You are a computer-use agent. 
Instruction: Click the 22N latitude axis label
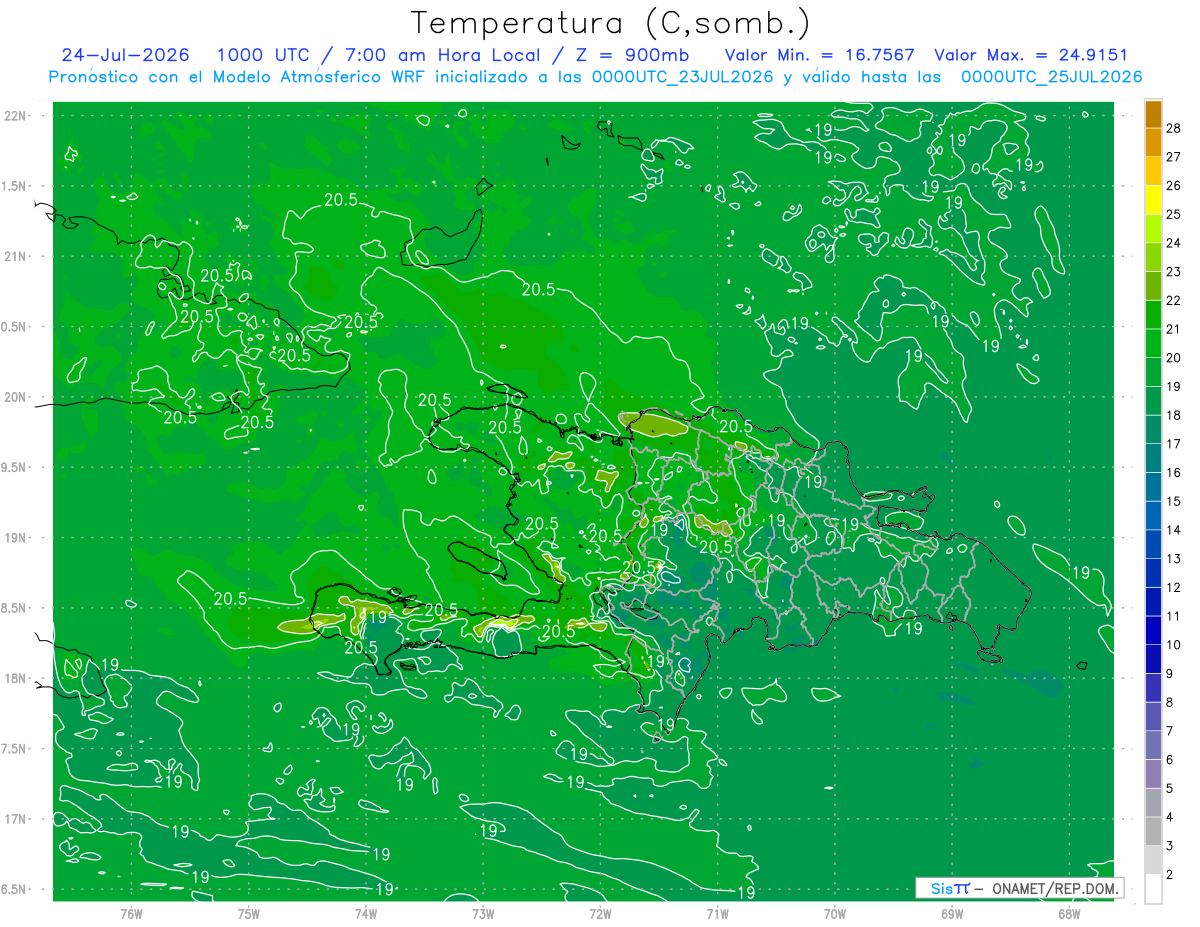tap(17, 116)
